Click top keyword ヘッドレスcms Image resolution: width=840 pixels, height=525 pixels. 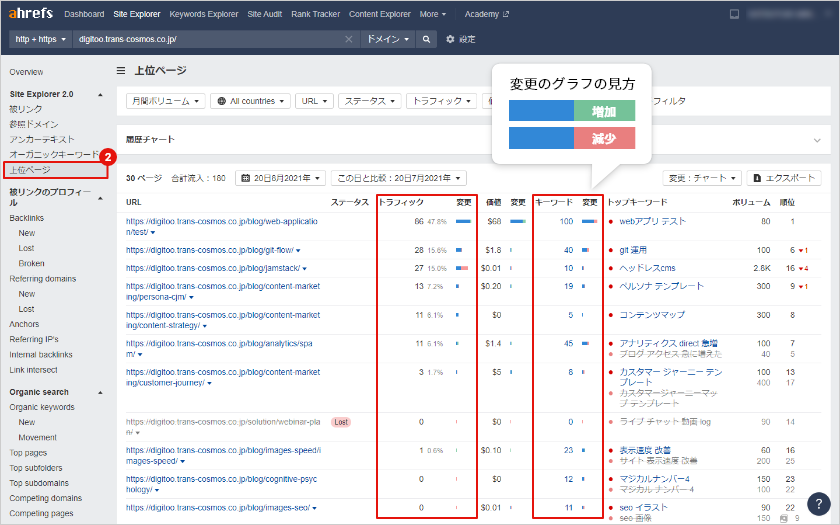[647, 268]
